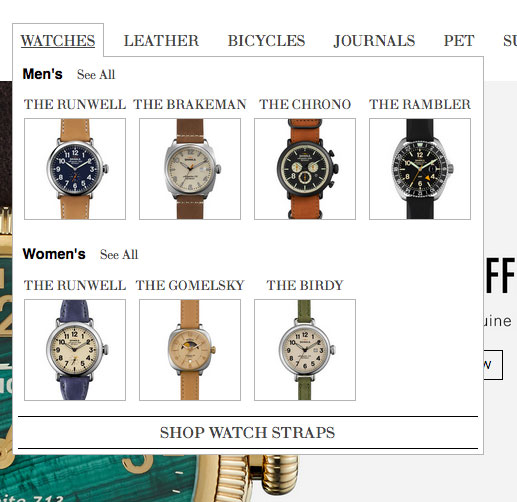Open Shop Watch Straps link
Viewport: 517px width, 502px height.
coord(247,433)
